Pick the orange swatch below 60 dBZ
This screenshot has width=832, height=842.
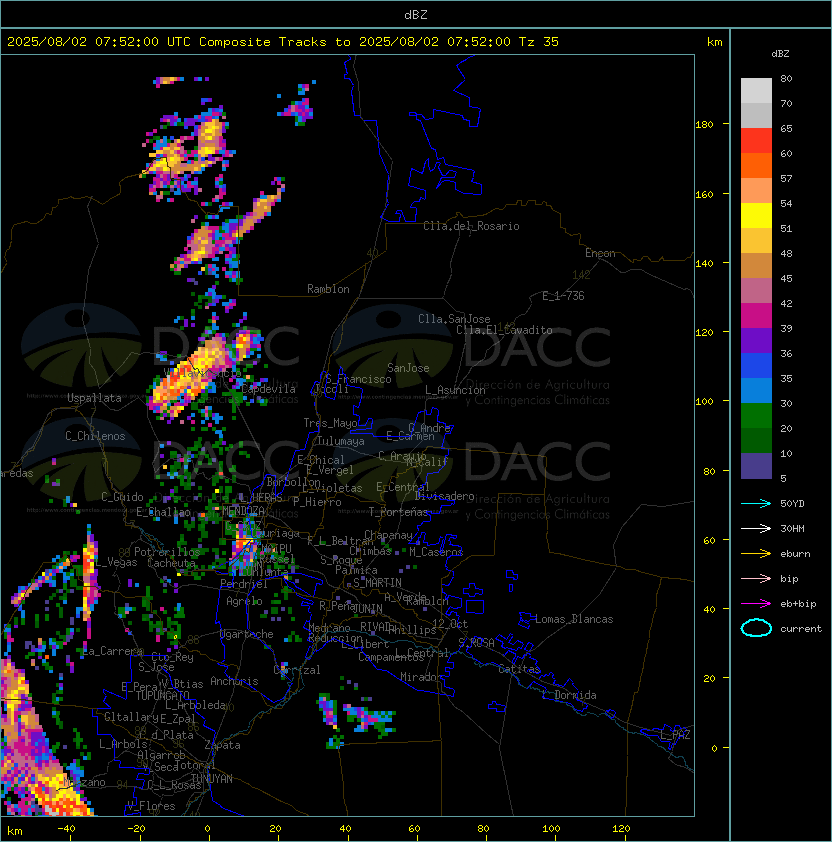point(756,166)
